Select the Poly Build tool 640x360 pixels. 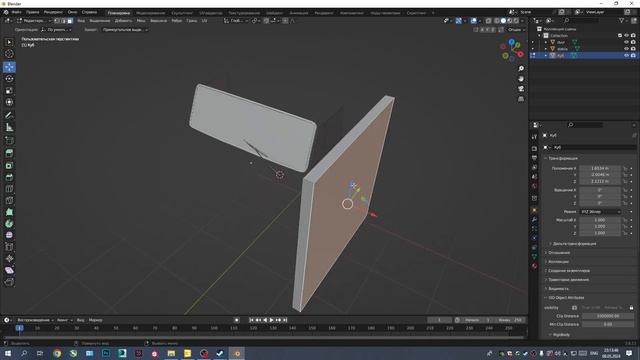9,212
